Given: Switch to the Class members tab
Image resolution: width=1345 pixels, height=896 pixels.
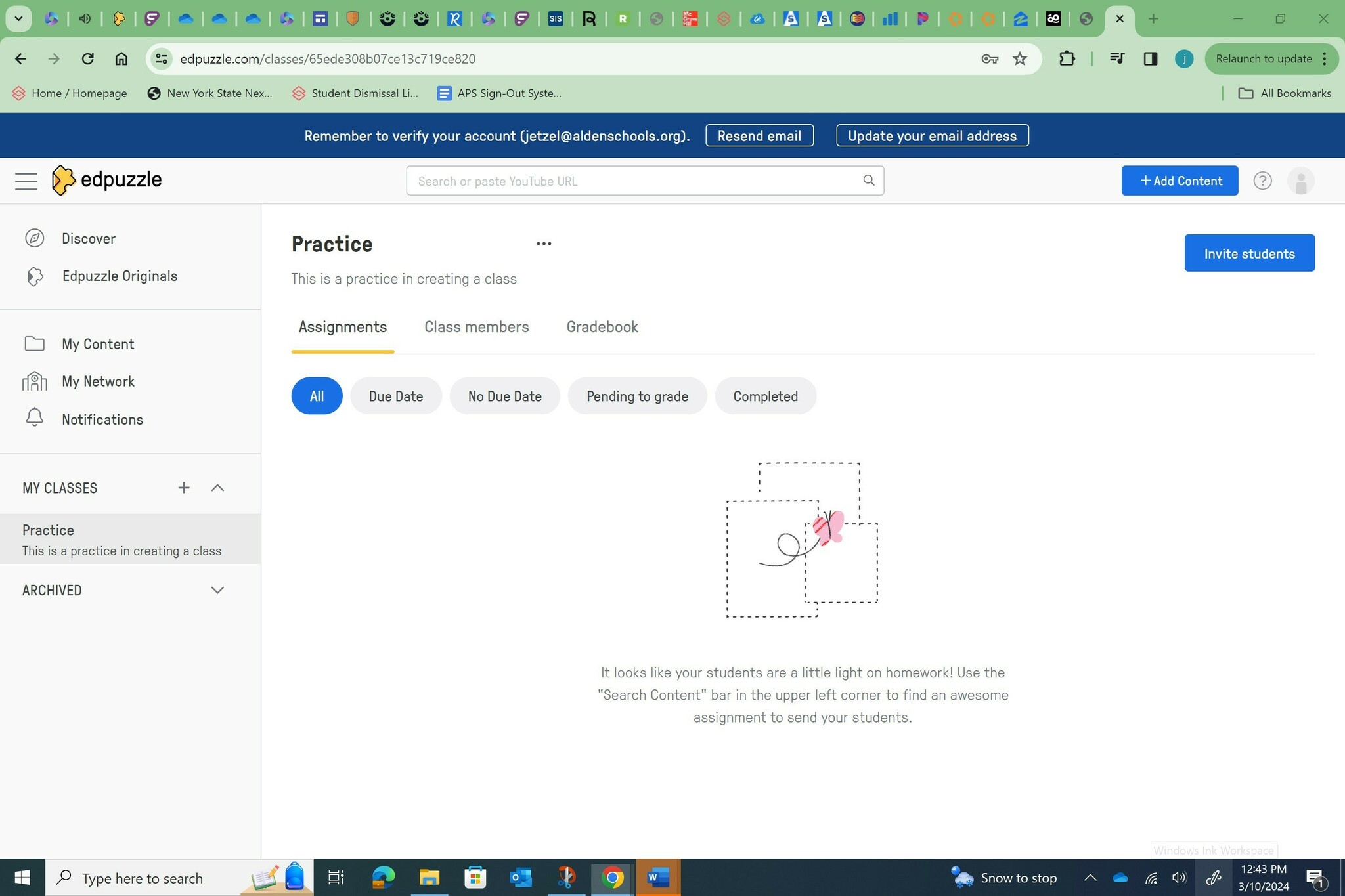Looking at the screenshot, I should point(476,327).
